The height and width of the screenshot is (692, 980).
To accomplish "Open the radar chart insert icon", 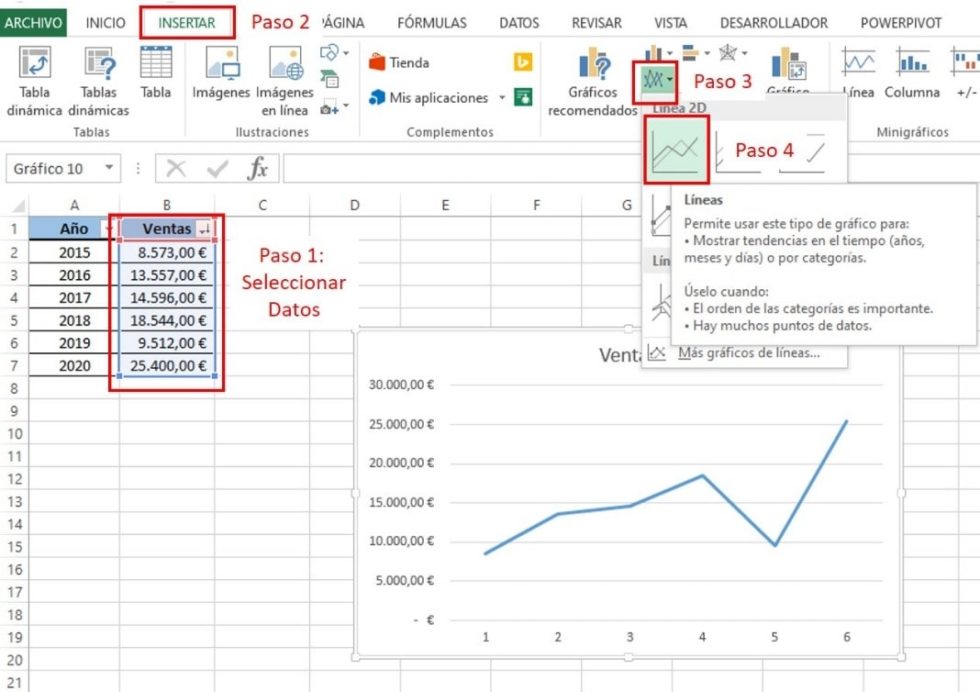I will click(728, 53).
